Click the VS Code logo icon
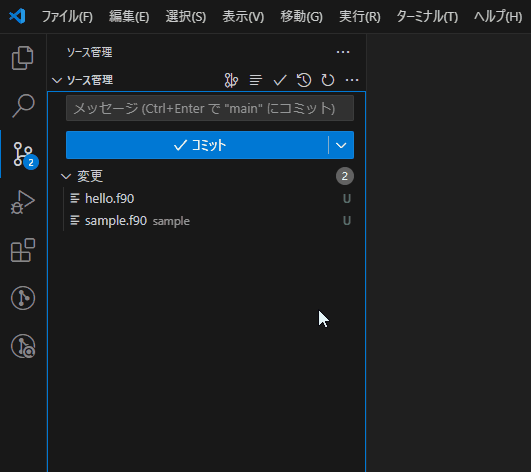This screenshot has height=472, width=531. [x=17, y=16]
